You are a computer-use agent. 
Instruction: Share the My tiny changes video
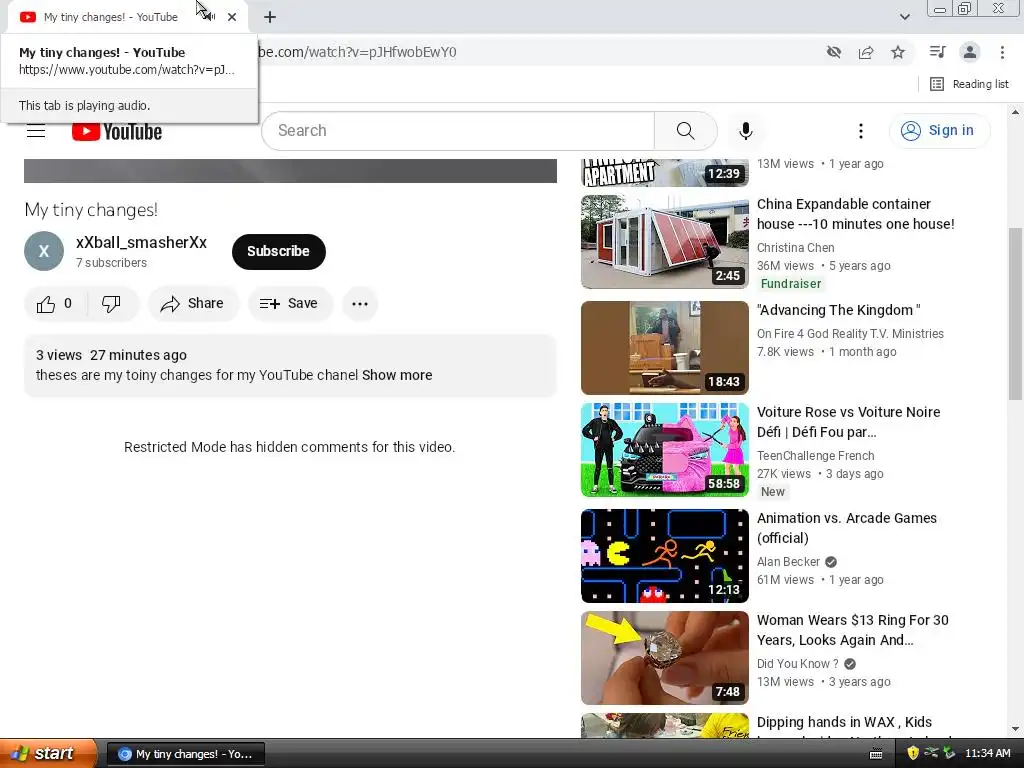pyautogui.click(x=193, y=304)
